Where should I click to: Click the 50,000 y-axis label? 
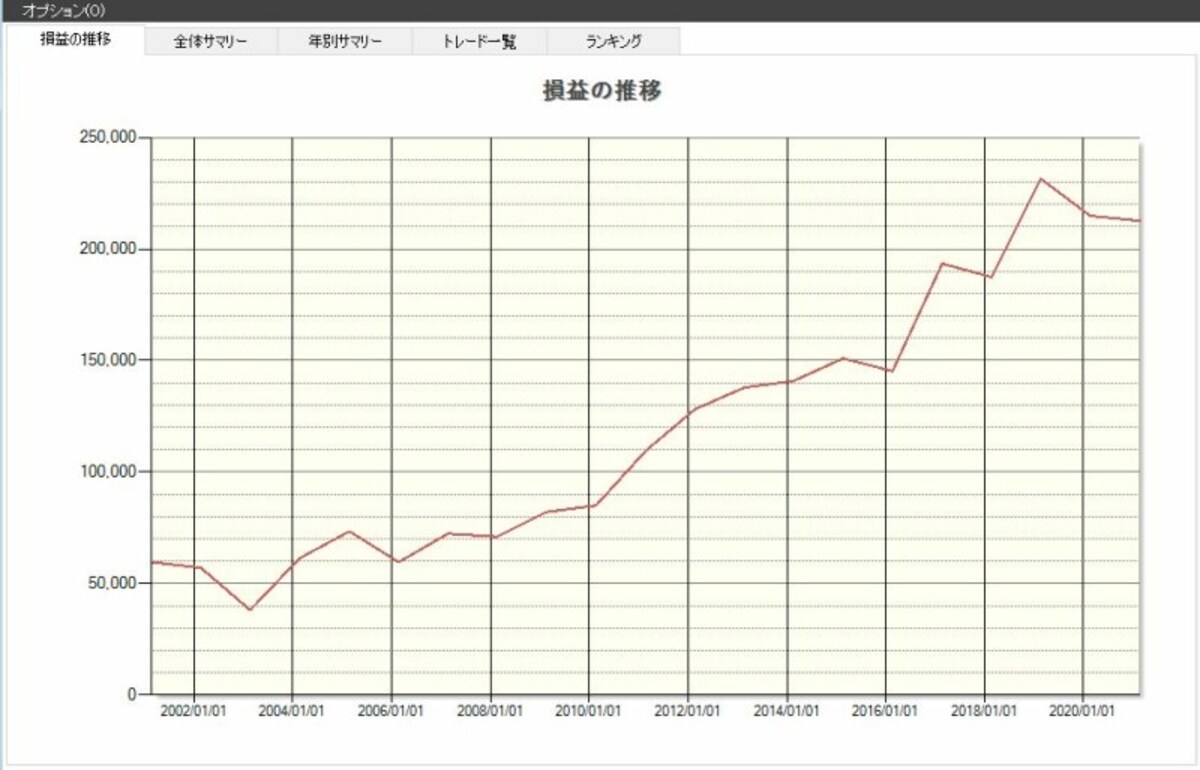coord(110,582)
